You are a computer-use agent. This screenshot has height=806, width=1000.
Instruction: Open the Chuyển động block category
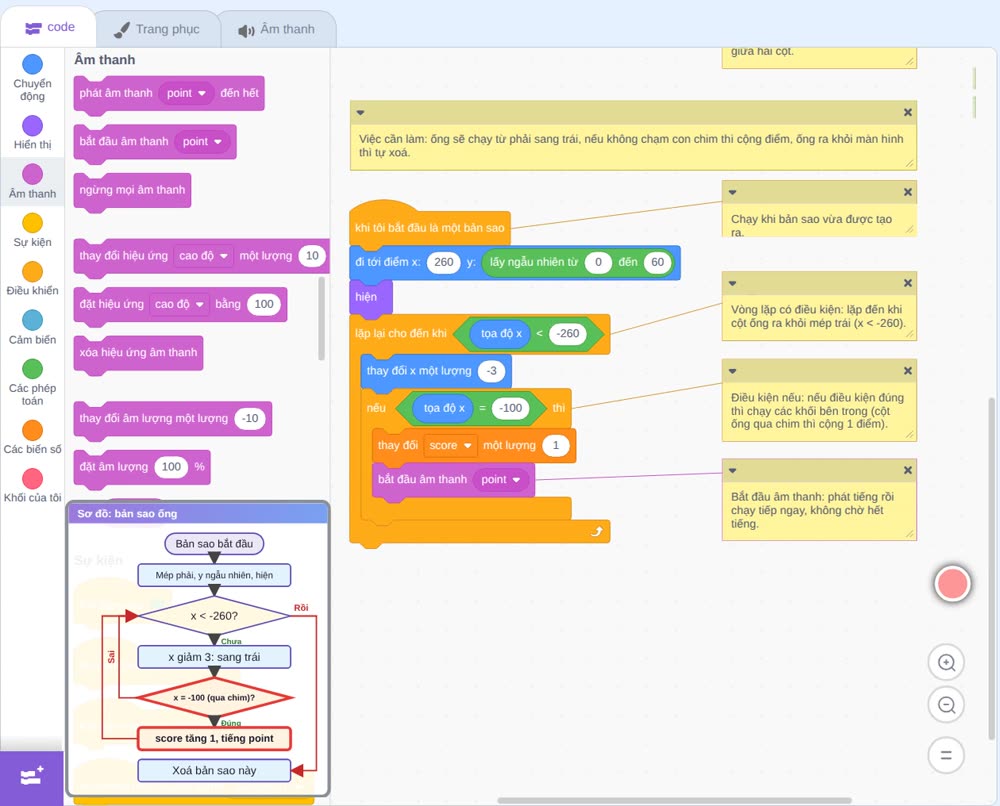[32, 78]
